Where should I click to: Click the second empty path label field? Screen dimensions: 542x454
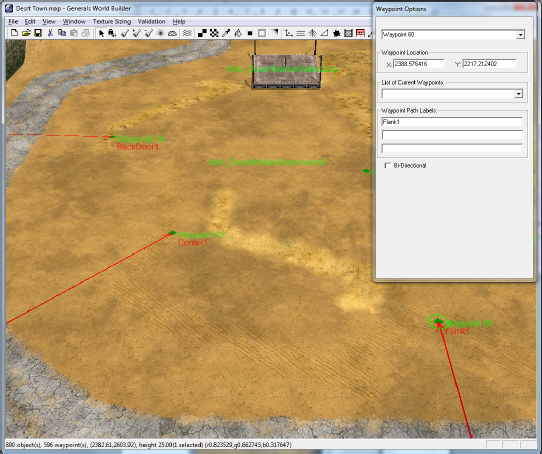tap(452, 135)
